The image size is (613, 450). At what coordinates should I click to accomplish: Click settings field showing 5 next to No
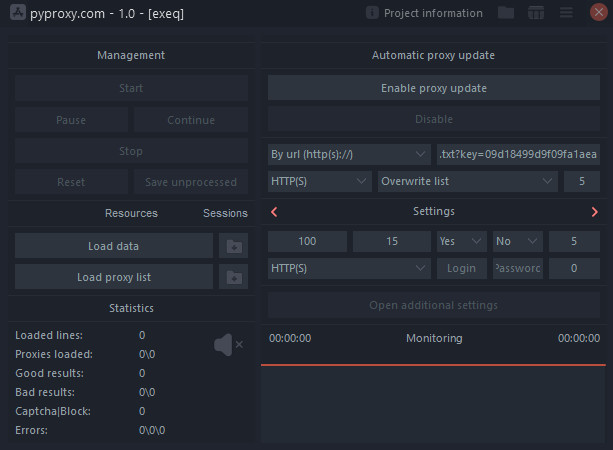point(574,241)
